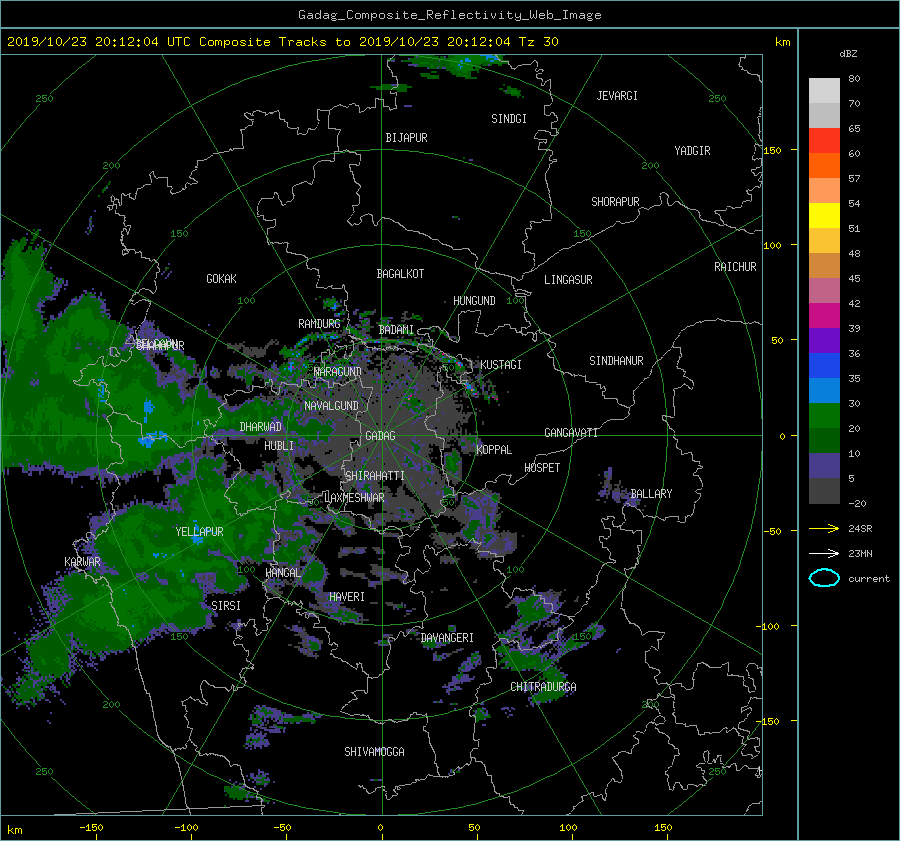Pick the magenta 42 dBZ legend swatch
Screen dimensions: 900x841
tap(824, 315)
